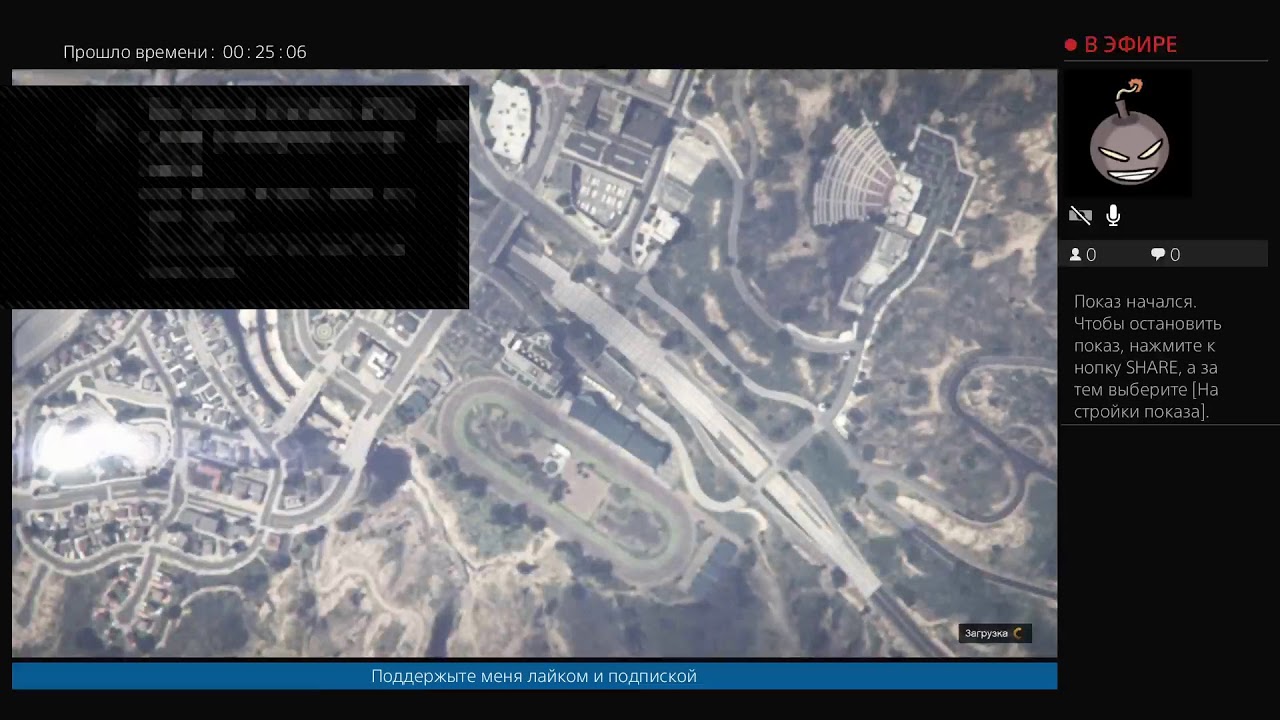The image size is (1280, 720).
Task: Click the viewers count person icon
Action: pyautogui.click(x=1076, y=255)
